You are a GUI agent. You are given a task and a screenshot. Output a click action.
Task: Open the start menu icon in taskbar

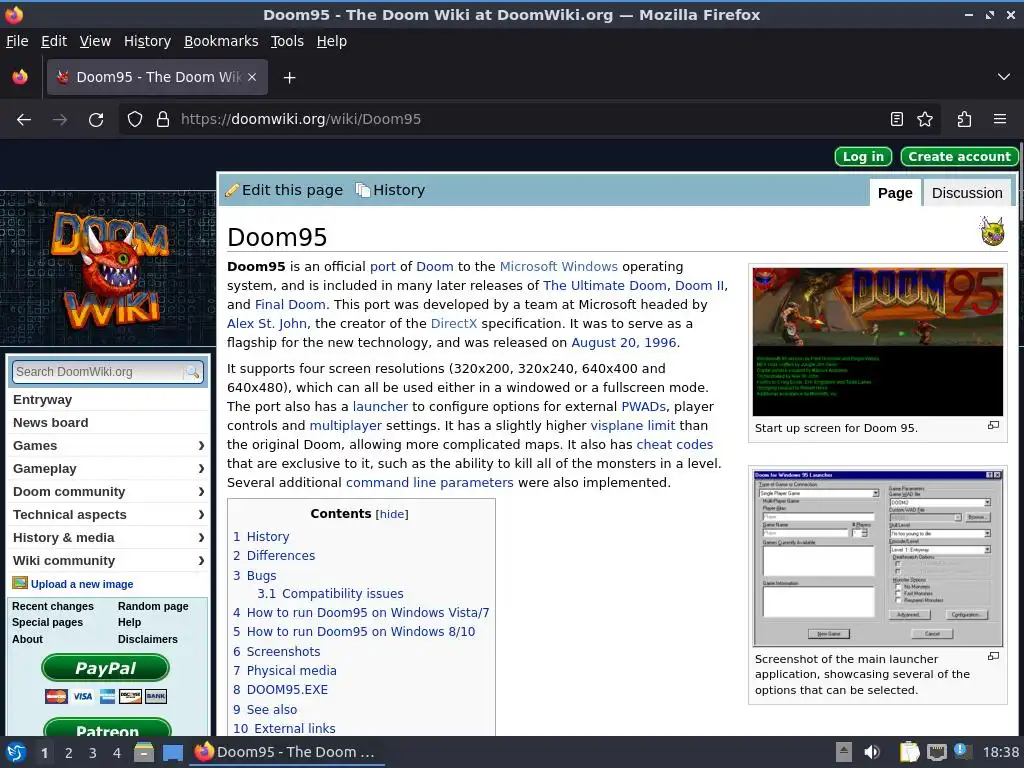tap(16, 753)
